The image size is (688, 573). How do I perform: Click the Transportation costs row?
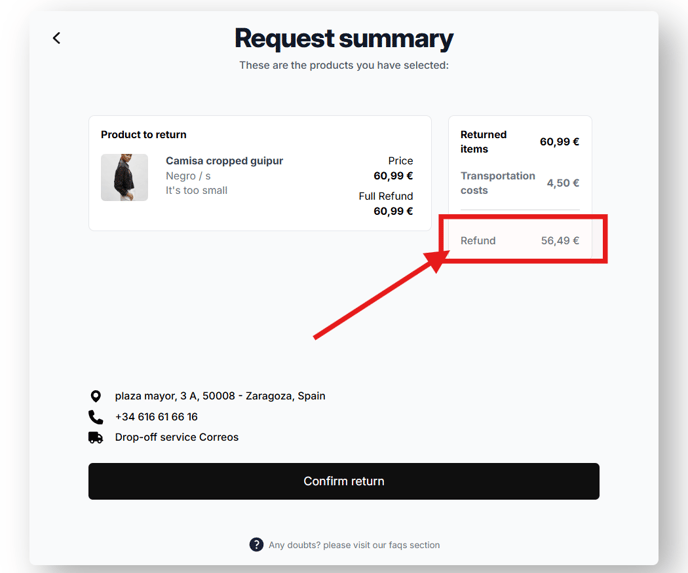pyautogui.click(x=520, y=183)
